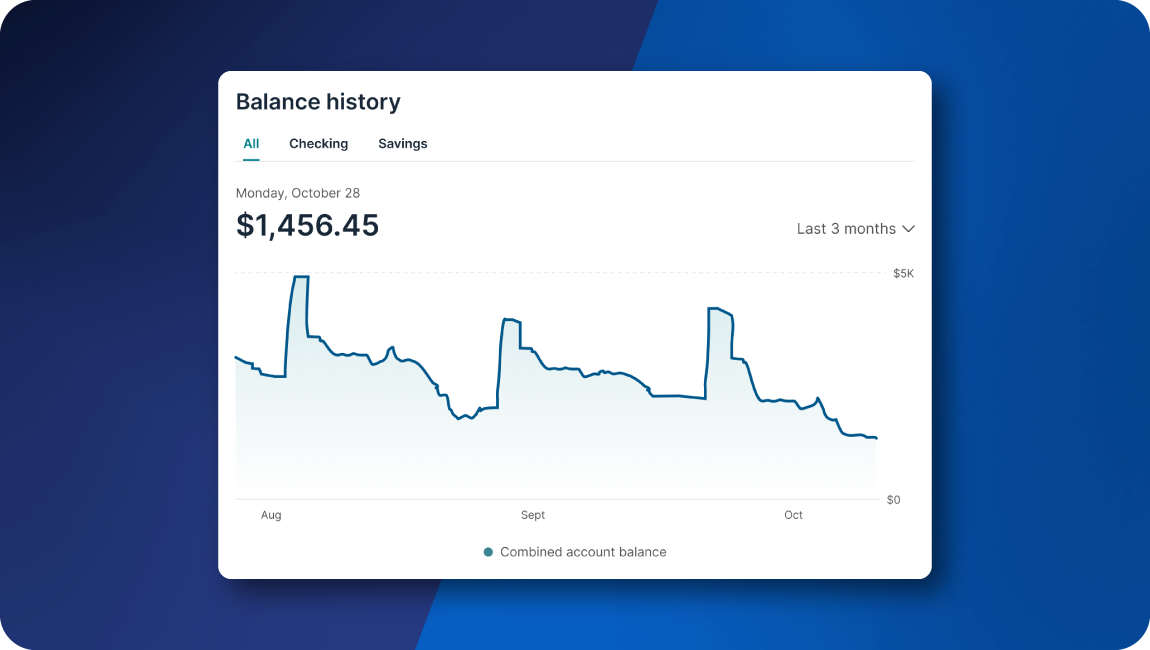This screenshot has height=650, width=1150.
Task: Switch to the Checking tab
Action: pyautogui.click(x=318, y=143)
